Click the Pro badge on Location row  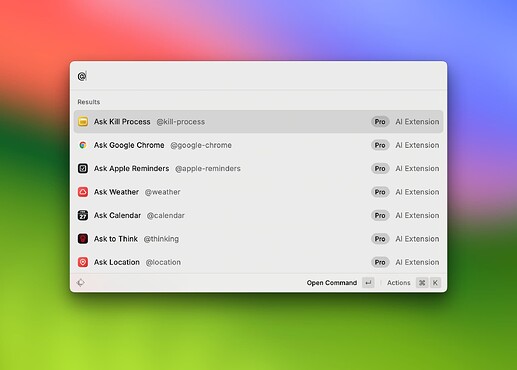click(x=380, y=262)
